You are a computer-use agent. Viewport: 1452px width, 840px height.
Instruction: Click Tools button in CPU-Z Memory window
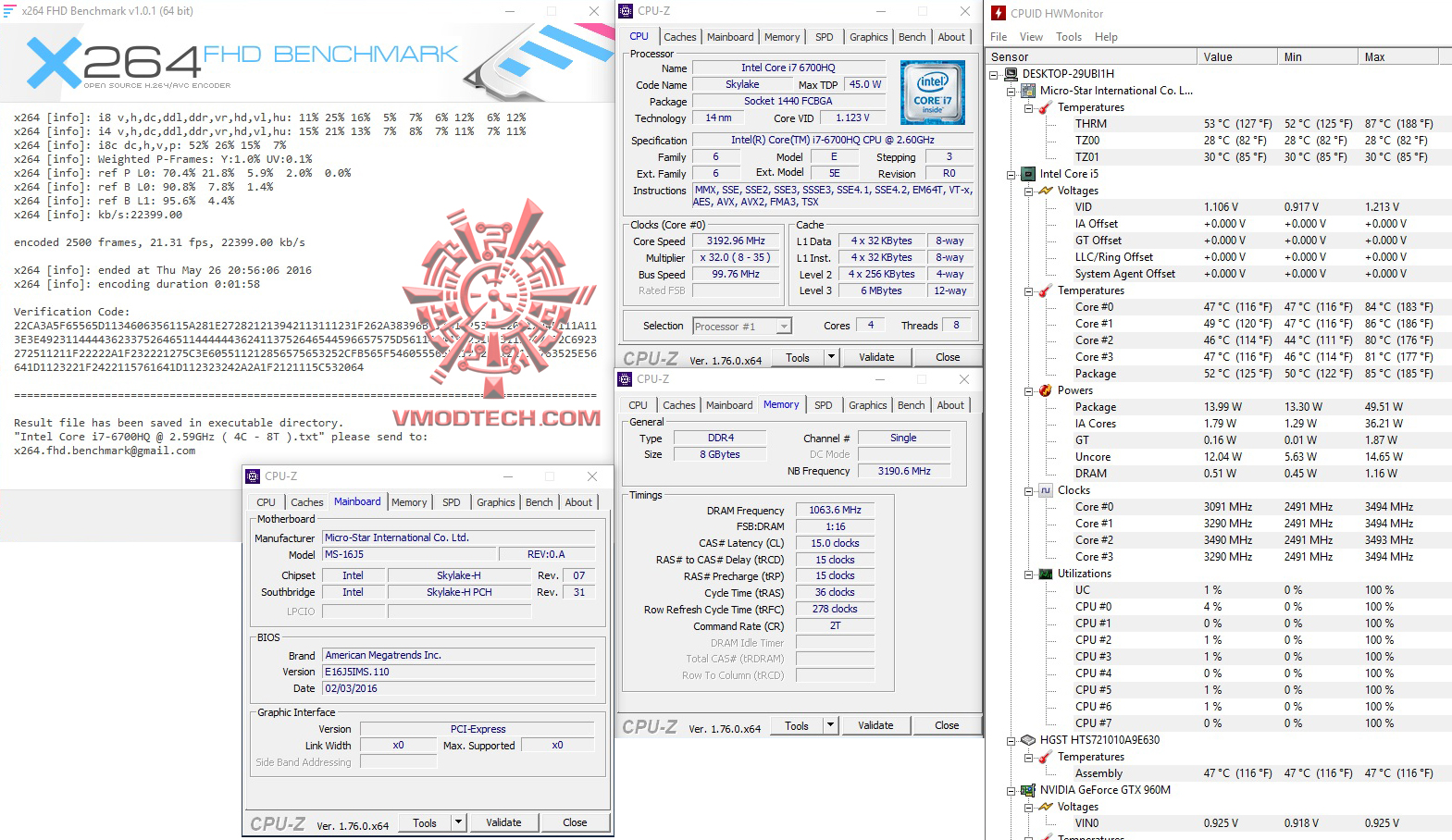pyautogui.click(x=797, y=725)
